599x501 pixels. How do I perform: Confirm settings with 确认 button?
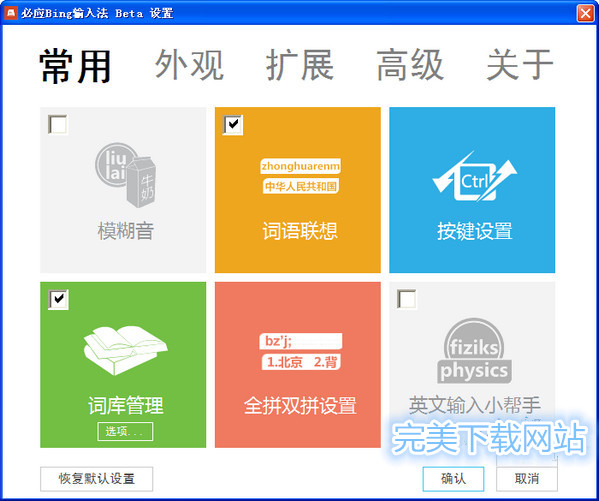click(453, 479)
